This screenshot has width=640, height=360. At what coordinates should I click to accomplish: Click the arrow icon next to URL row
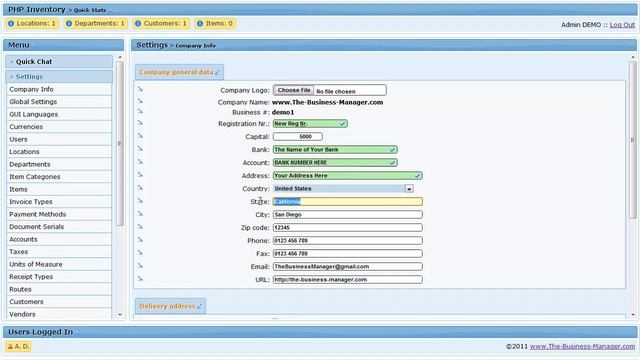(140, 279)
